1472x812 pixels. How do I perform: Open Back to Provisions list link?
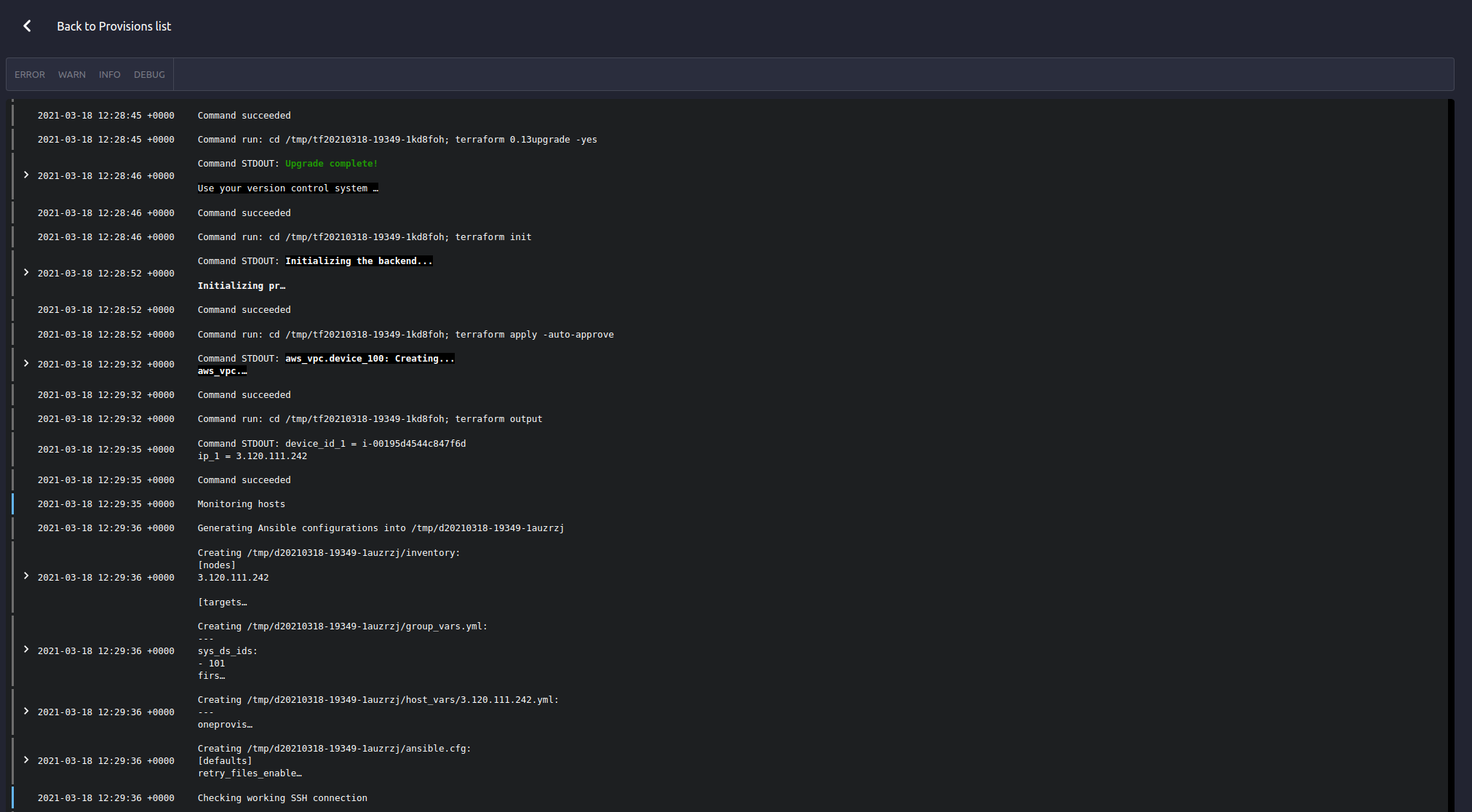click(x=114, y=26)
